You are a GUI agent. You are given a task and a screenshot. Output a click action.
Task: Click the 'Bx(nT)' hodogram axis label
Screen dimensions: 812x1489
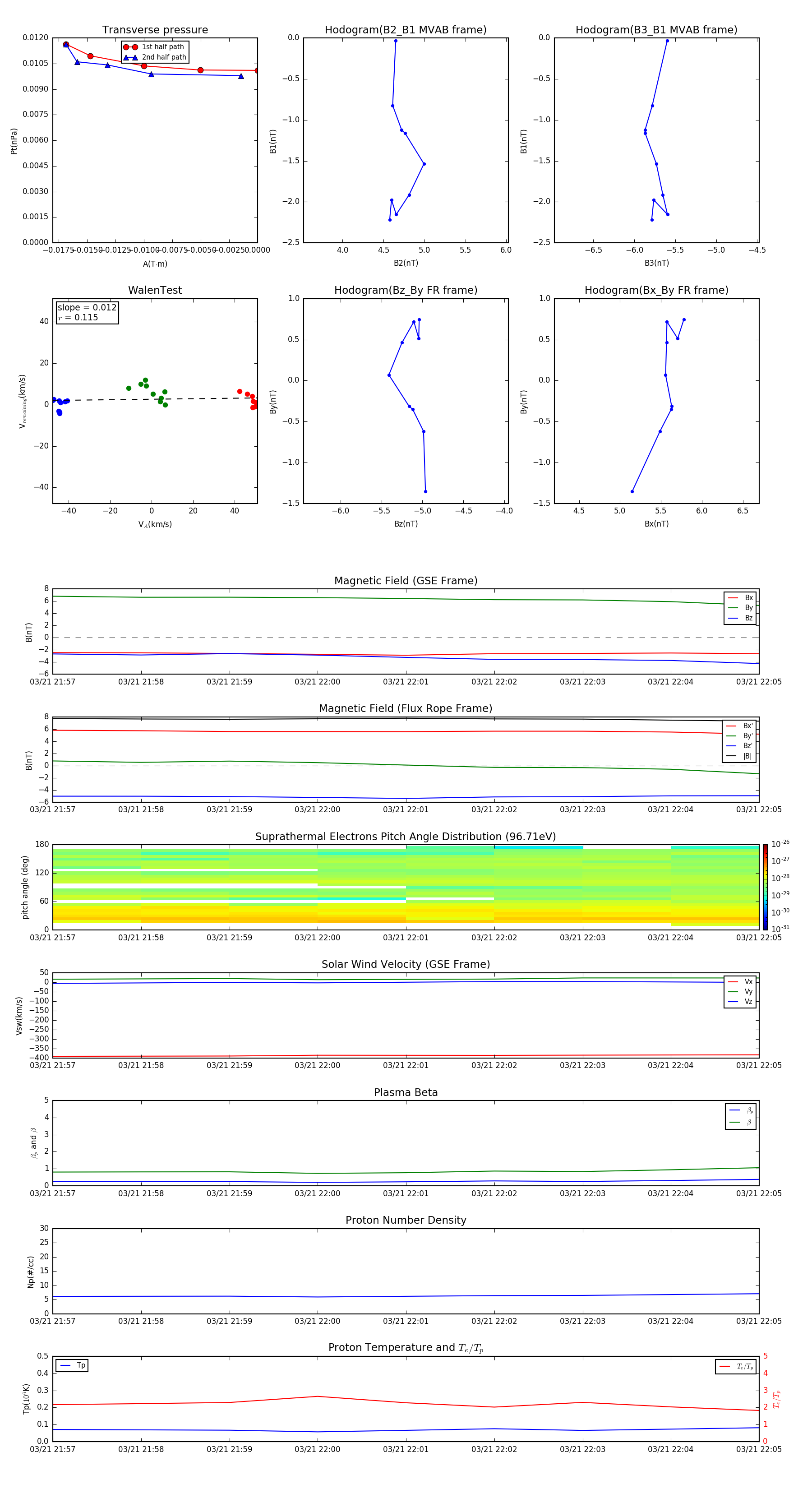pyautogui.click(x=656, y=524)
